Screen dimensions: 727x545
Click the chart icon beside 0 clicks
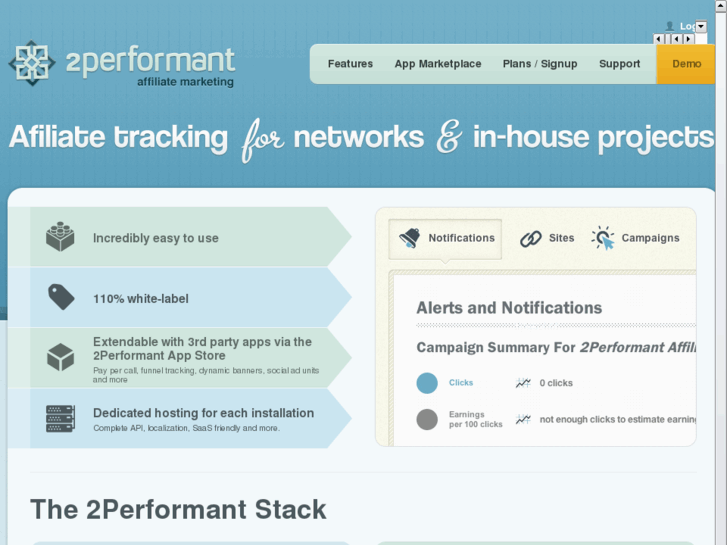pos(523,383)
